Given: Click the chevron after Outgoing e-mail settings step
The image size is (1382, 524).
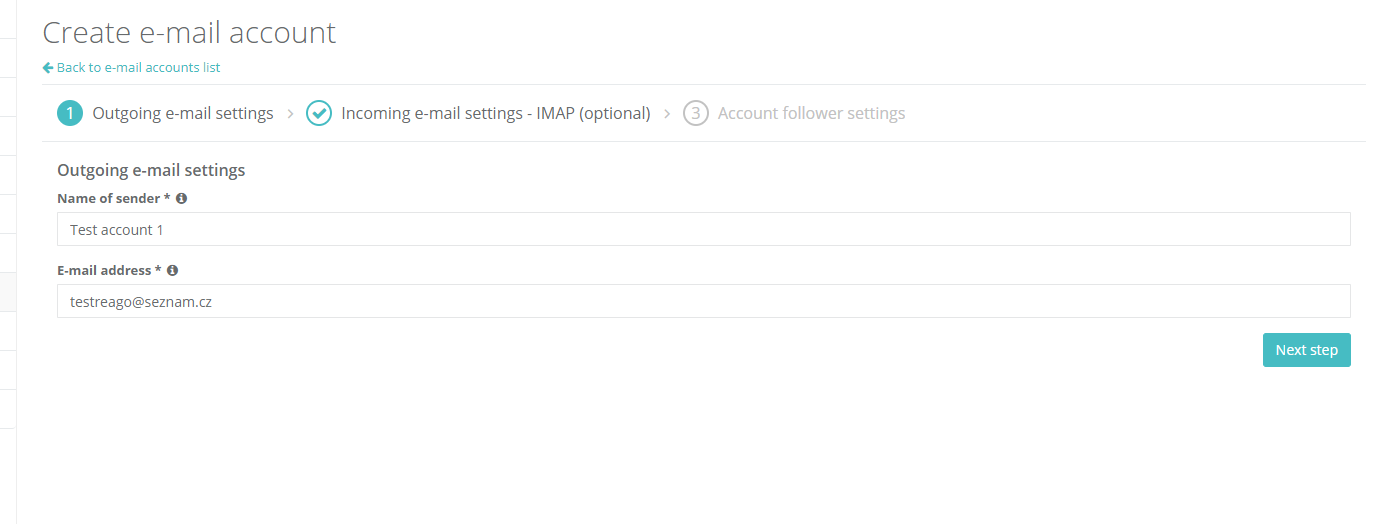Looking at the screenshot, I should (x=290, y=114).
